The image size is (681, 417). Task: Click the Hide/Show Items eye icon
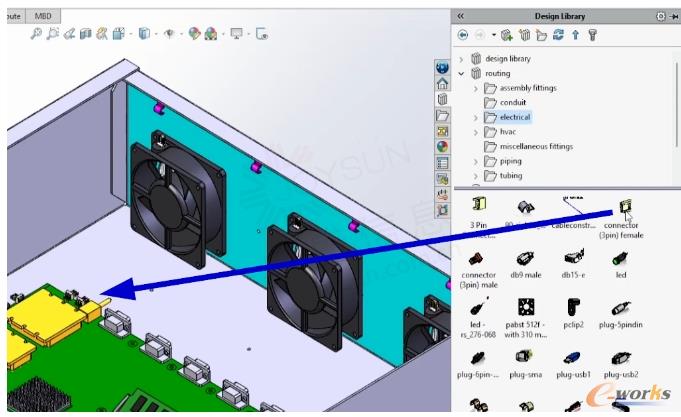point(169,33)
